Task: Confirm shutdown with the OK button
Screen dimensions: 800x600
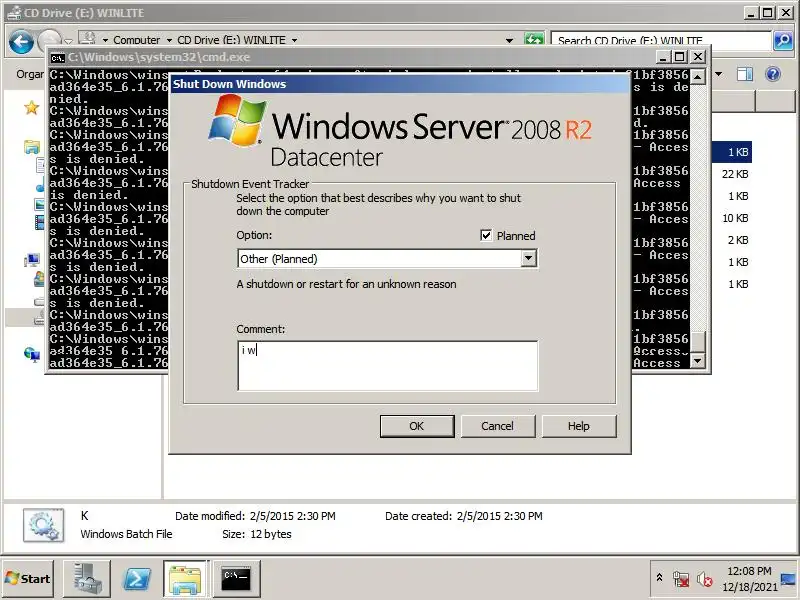Action: point(417,426)
